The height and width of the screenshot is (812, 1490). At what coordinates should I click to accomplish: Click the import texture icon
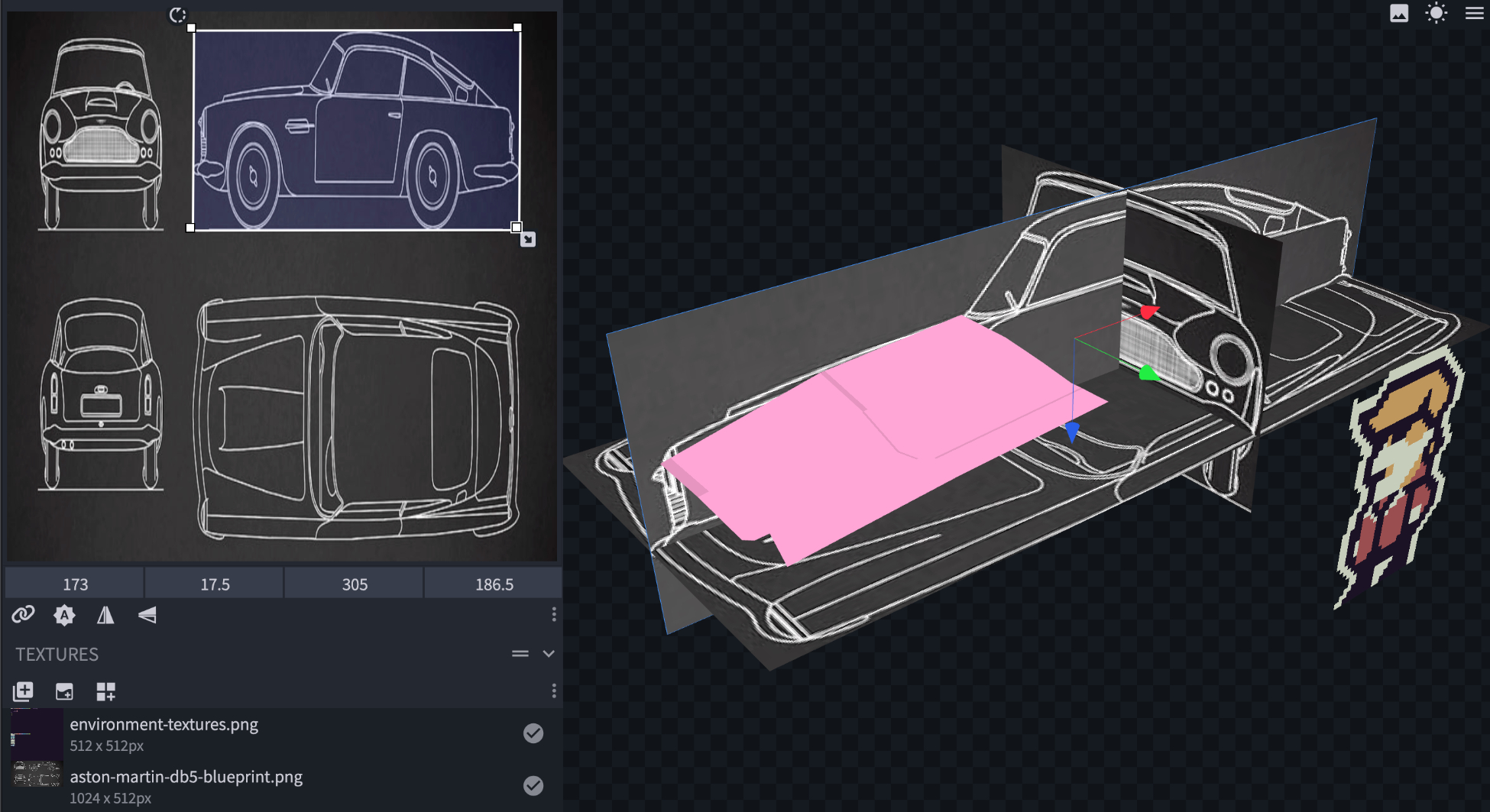pyautogui.click(x=23, y=692)
